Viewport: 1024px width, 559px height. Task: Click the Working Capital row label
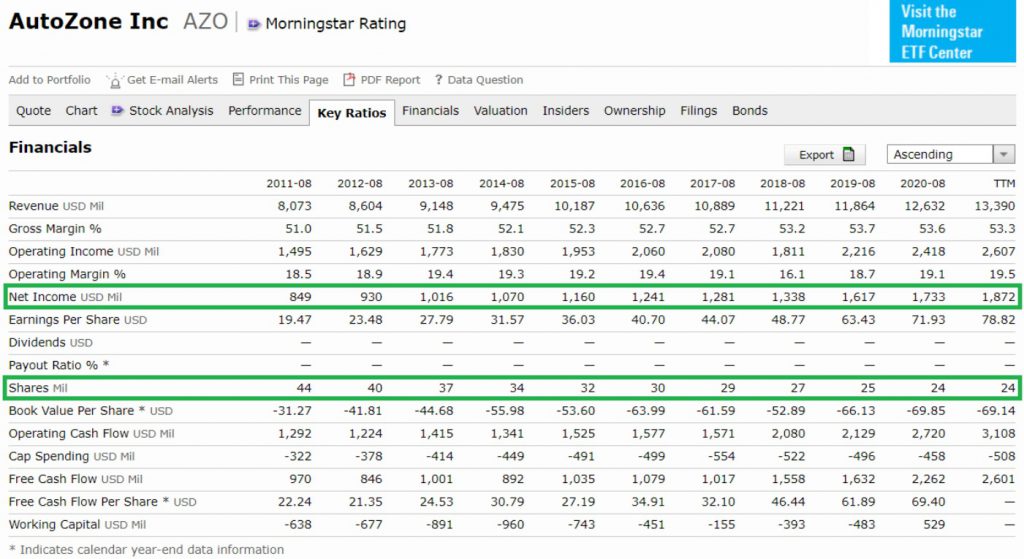click(x=77, y=524)
